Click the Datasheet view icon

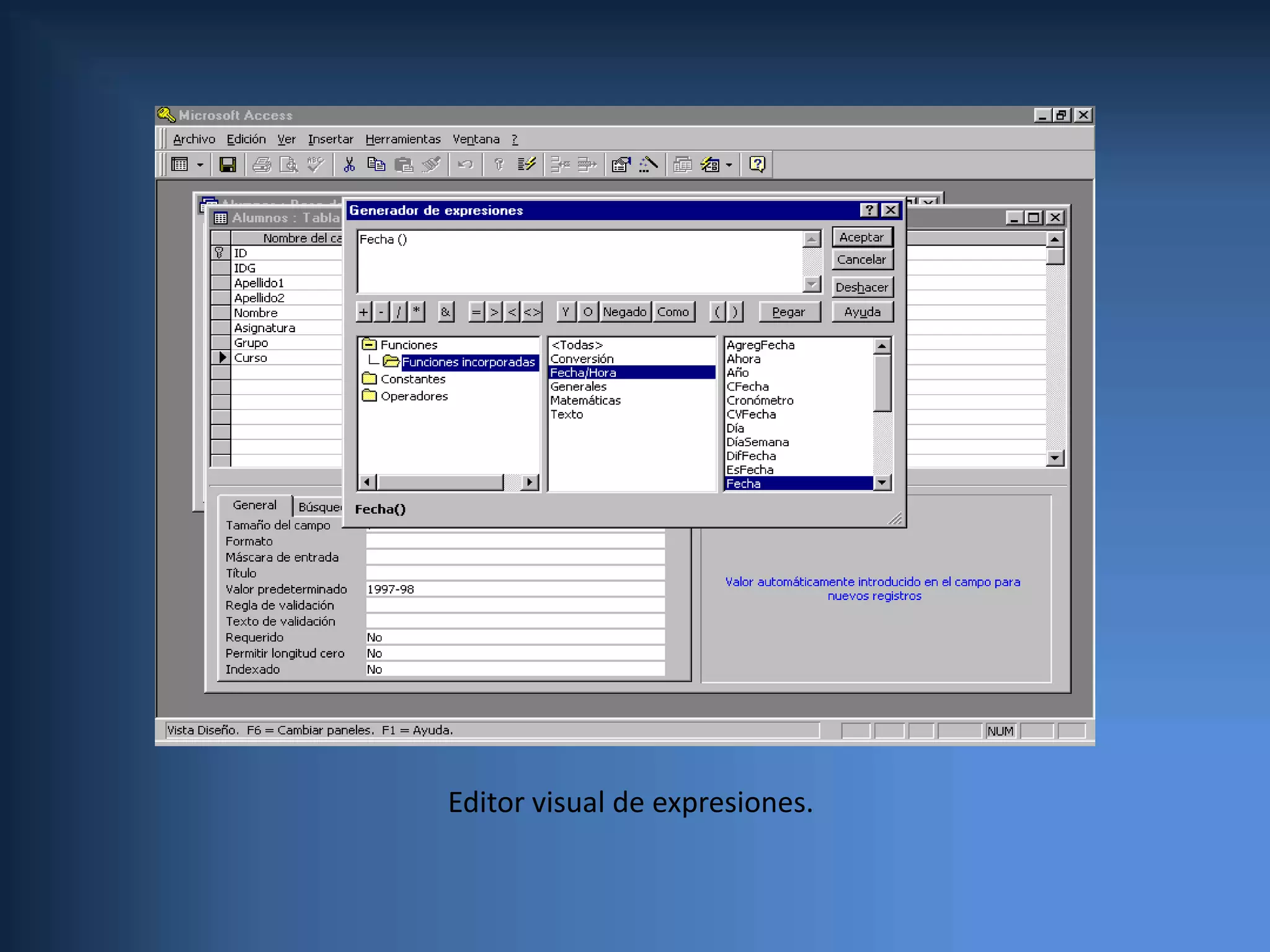tap(180, 165)
